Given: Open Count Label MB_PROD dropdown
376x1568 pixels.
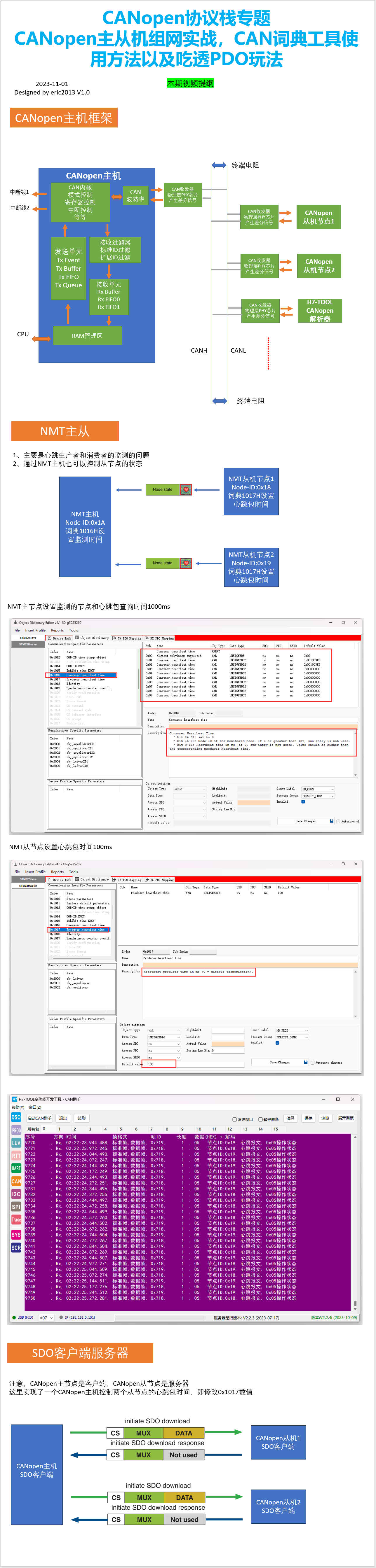Looking at the screenshot, I should 293,1030.
